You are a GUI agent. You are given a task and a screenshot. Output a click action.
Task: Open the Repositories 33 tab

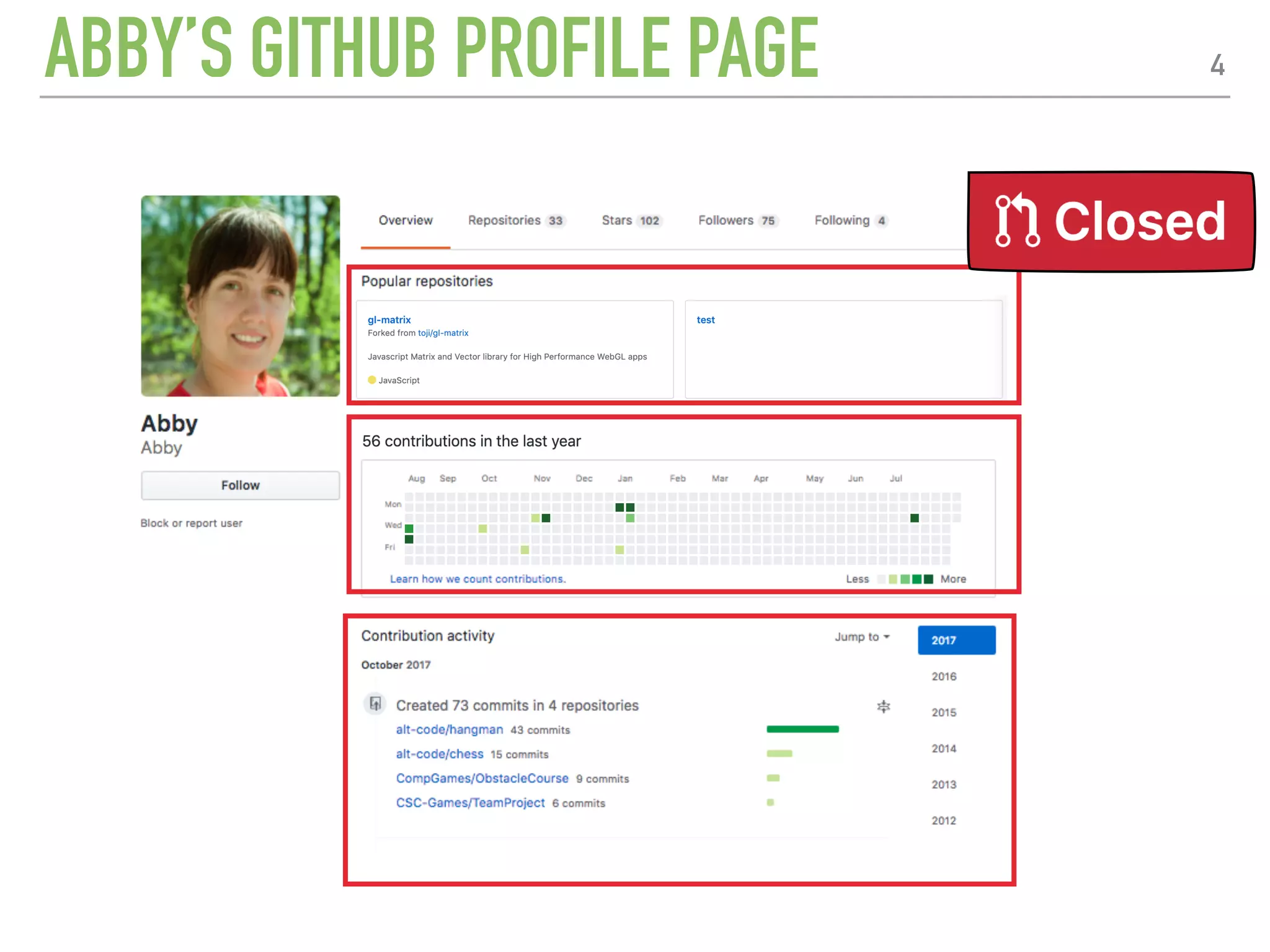[517, 221]
